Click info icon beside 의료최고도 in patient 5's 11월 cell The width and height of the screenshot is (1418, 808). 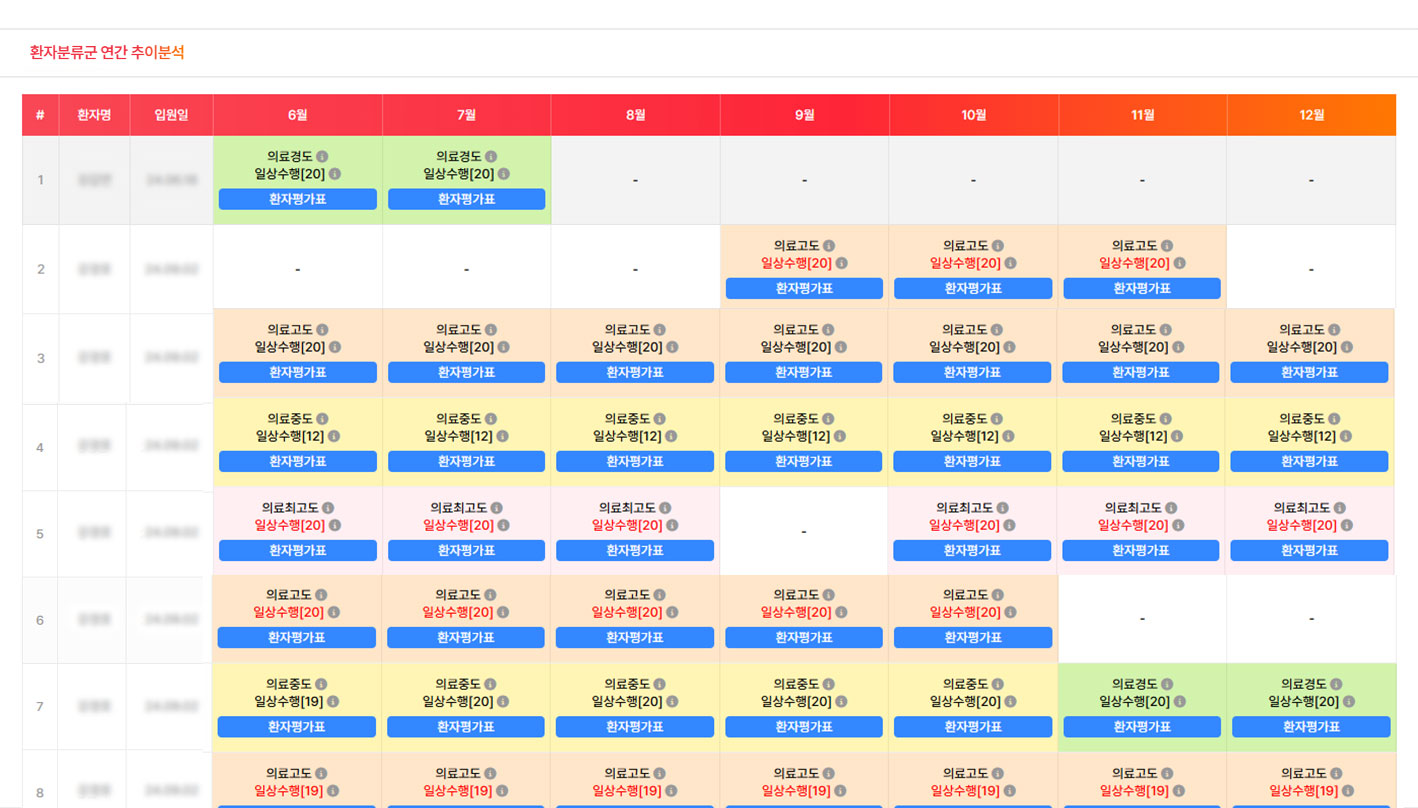coord(1171,508)
